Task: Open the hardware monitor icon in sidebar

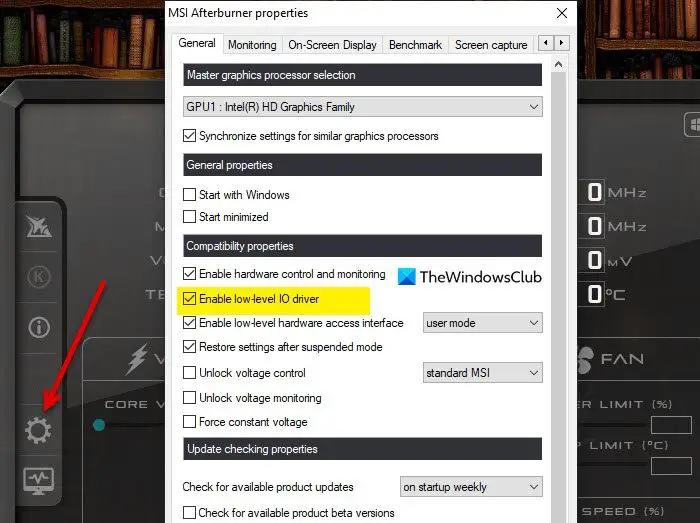Action: (38, 481)
